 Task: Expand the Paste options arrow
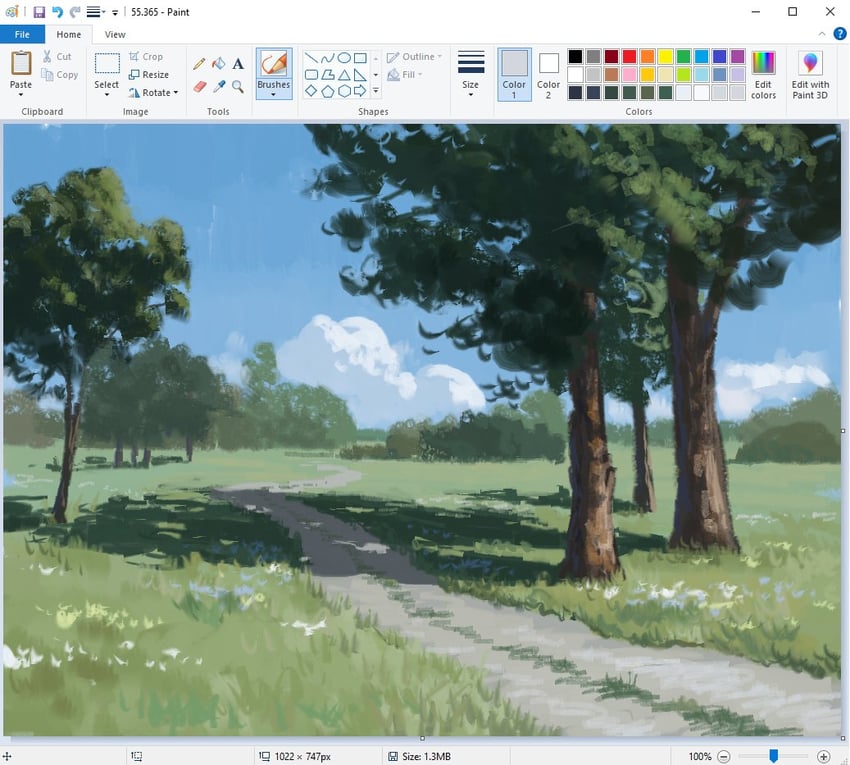(x=21, y=95)
